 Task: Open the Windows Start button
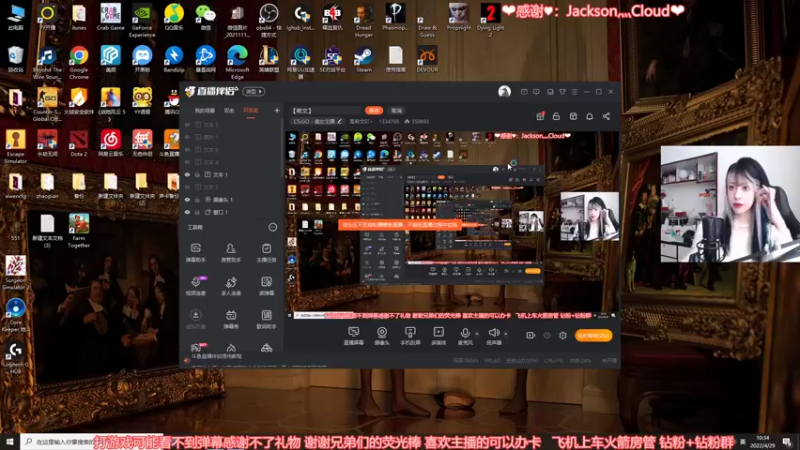point(10,441)
